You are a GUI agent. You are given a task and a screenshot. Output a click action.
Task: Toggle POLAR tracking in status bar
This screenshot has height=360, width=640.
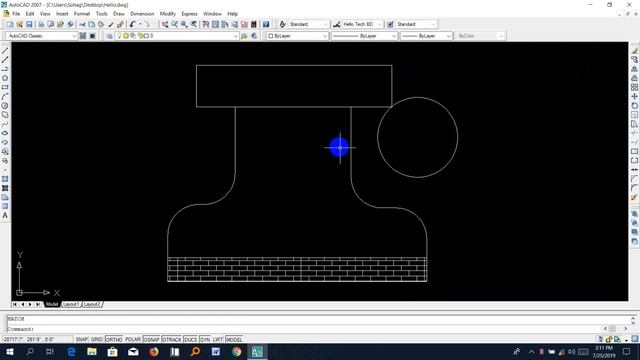coord(133,340)
